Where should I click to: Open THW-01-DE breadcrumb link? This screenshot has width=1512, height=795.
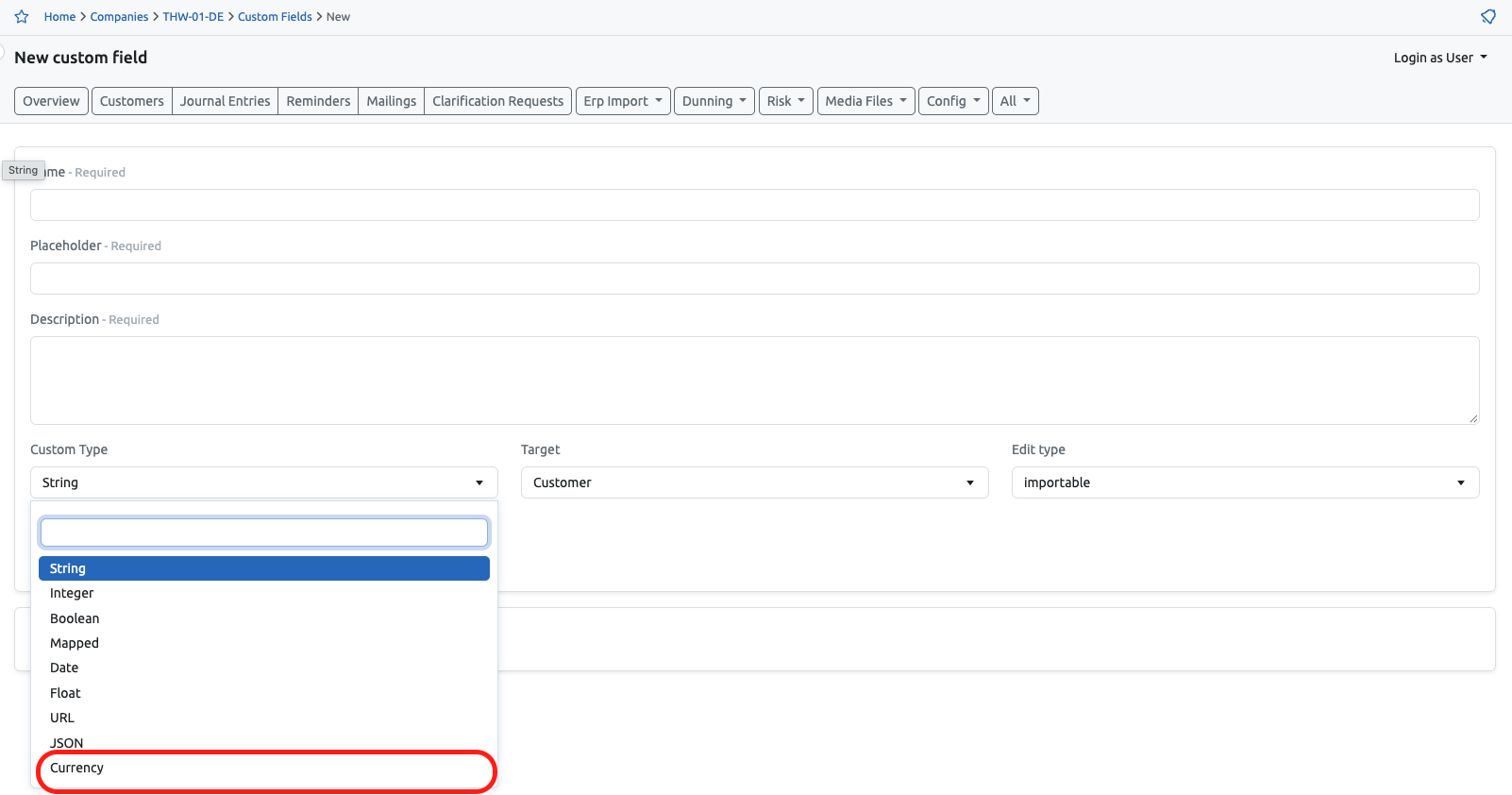193,17
